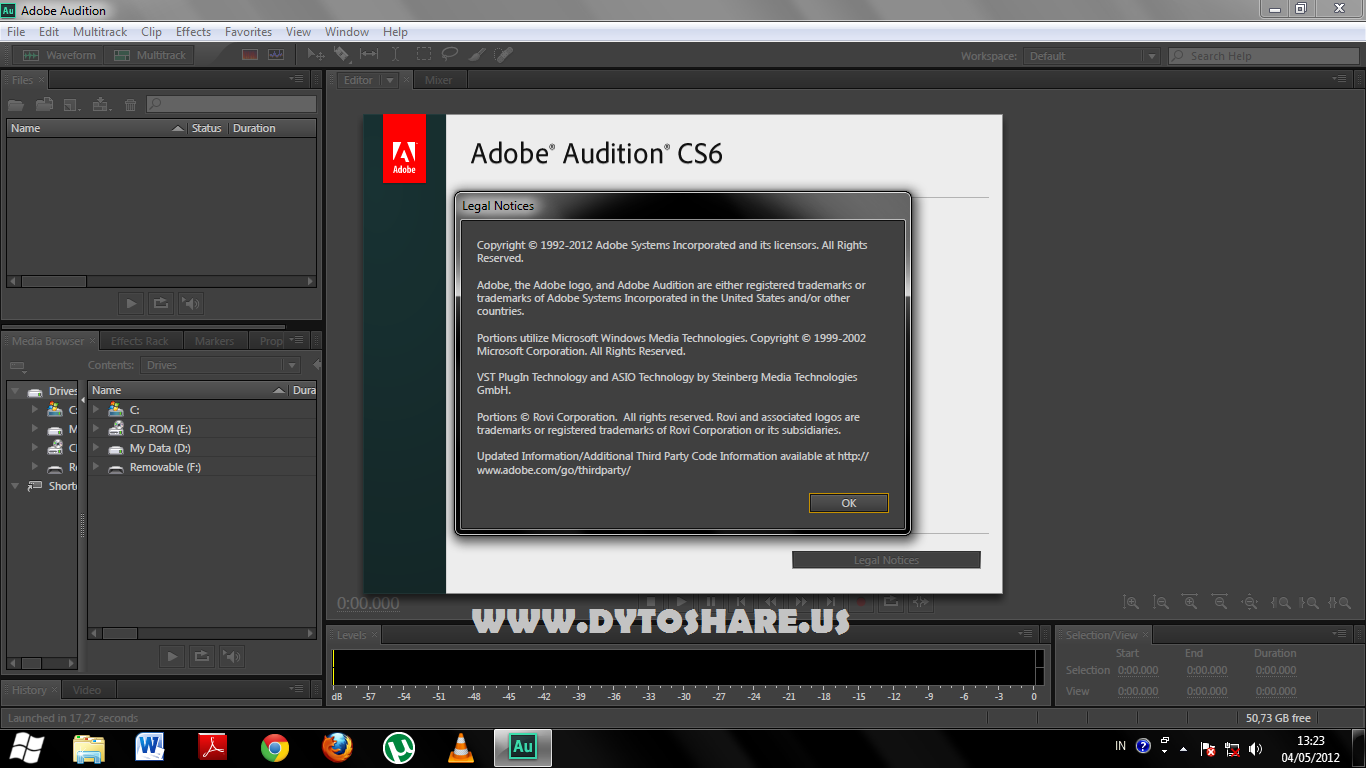1366x768 pixels.
Task: Click OK in the Legal Notices dialog
Action: pos(848,503)
